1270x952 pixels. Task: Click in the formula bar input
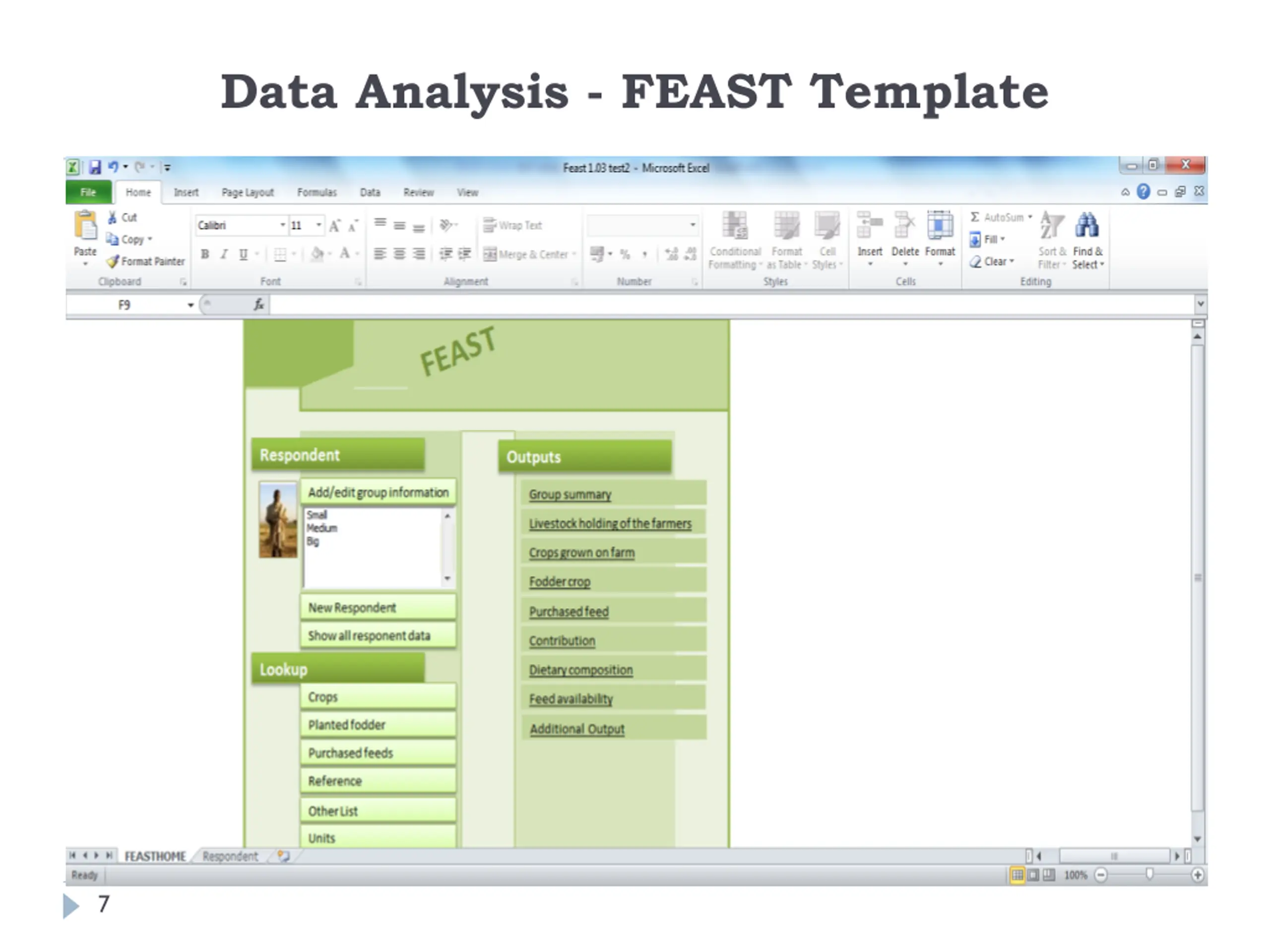point(731,304)
